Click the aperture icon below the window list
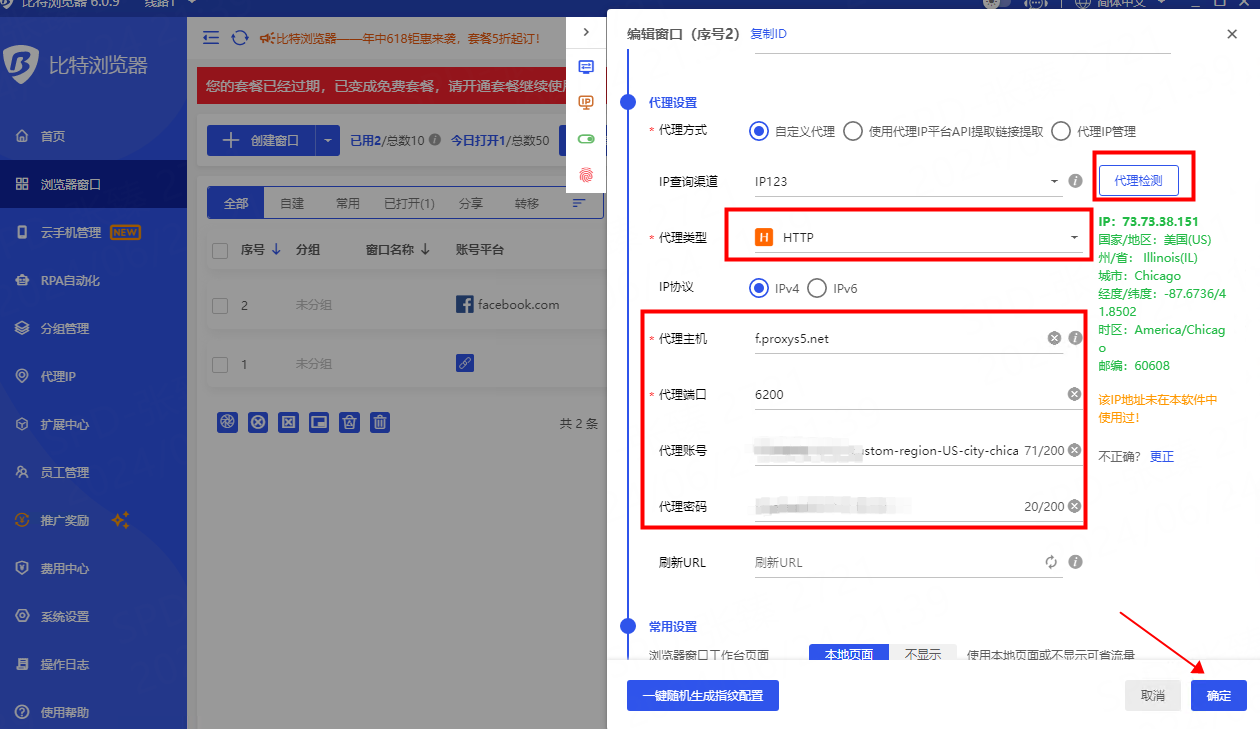 tap(228, 422)
